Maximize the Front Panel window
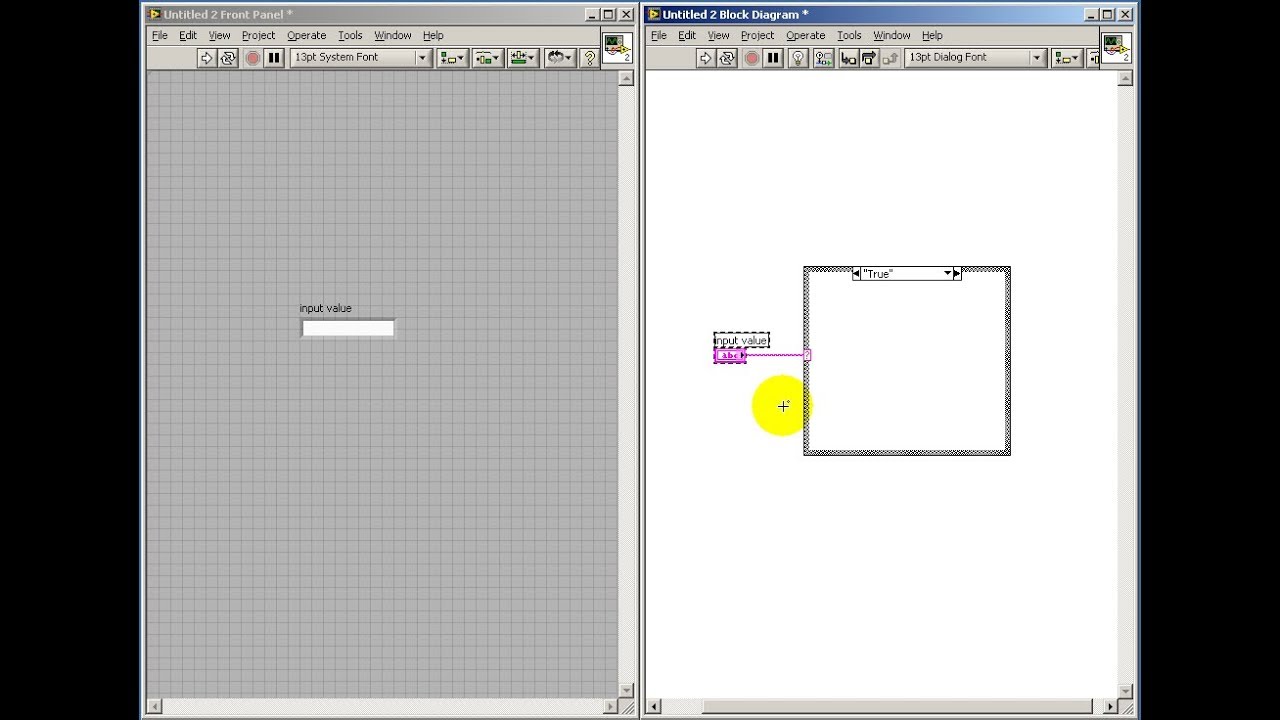 pos(609,14)
